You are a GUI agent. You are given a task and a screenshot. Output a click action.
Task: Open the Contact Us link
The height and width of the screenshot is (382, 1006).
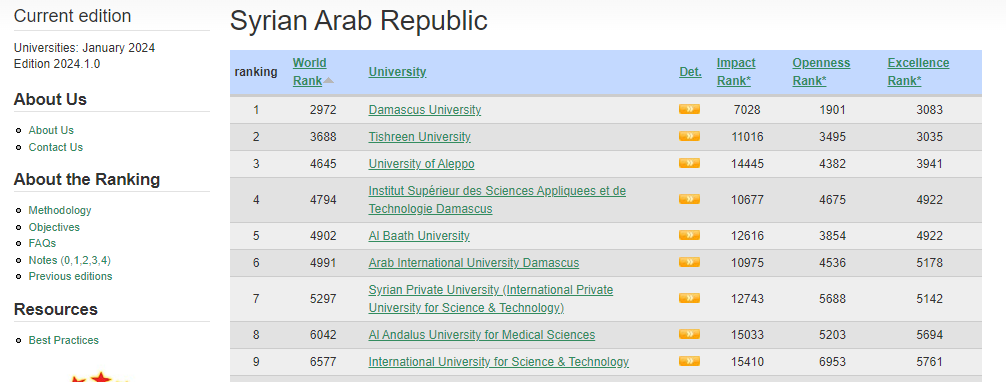[x=56, y=147]
